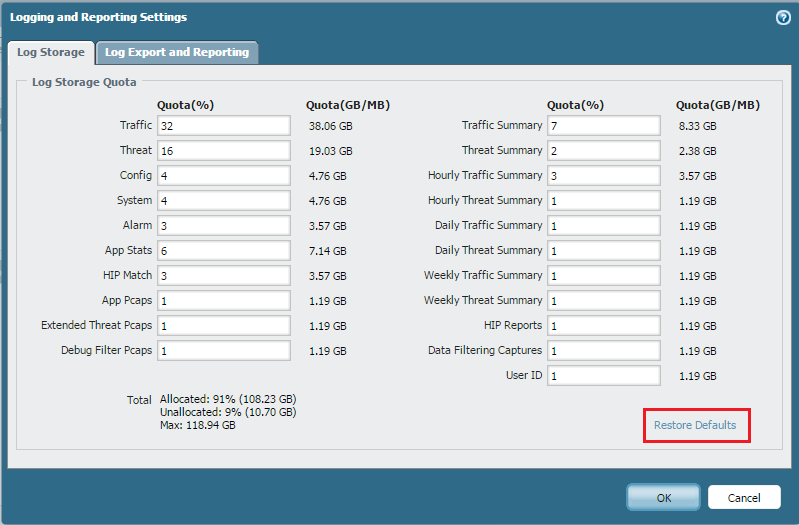Image resolution: width=799 pixels, height=525 pixels.
Task: Click into the HIP Match quota field
Action: (224, 275)
